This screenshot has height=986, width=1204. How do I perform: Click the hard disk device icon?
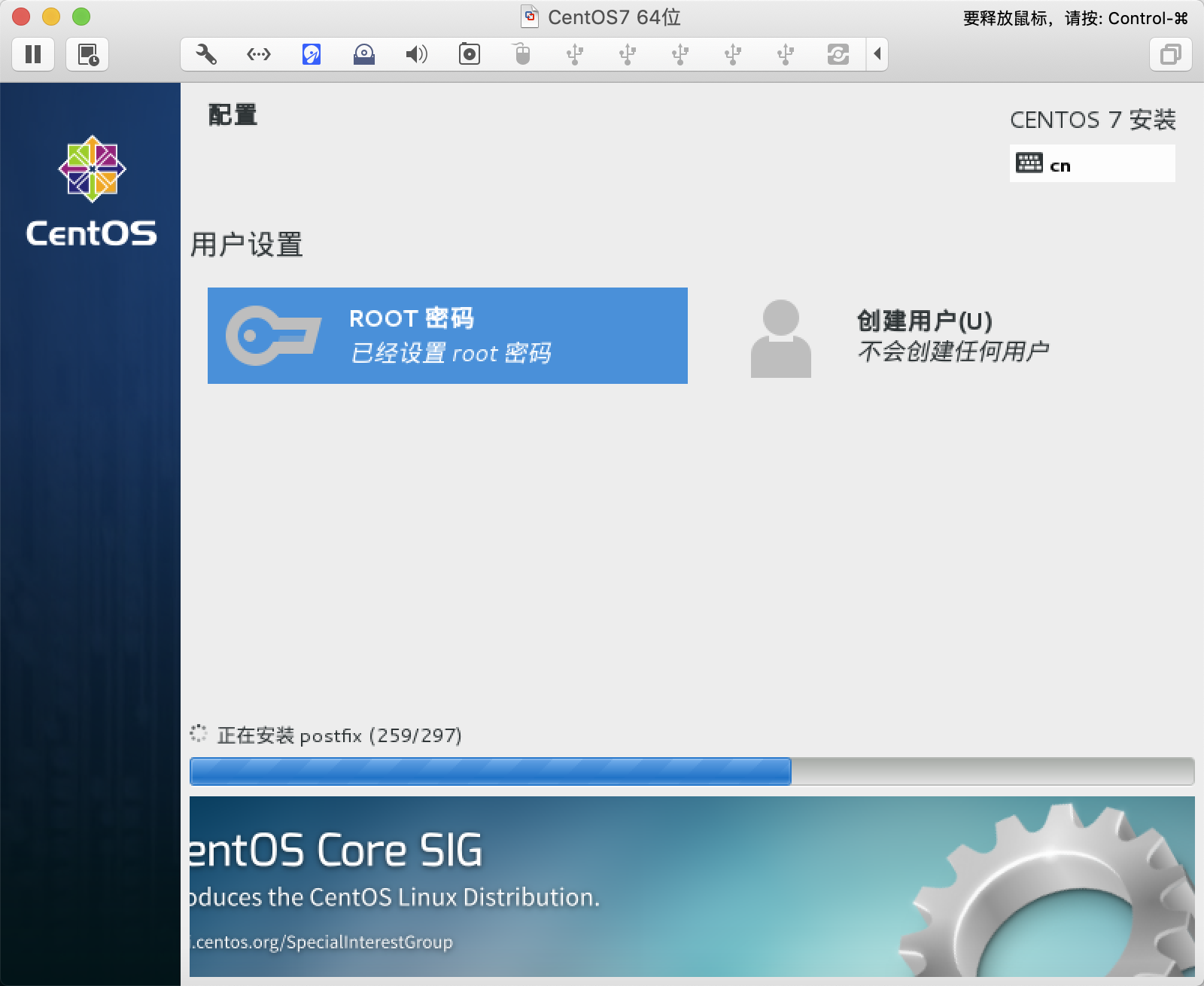312,54
